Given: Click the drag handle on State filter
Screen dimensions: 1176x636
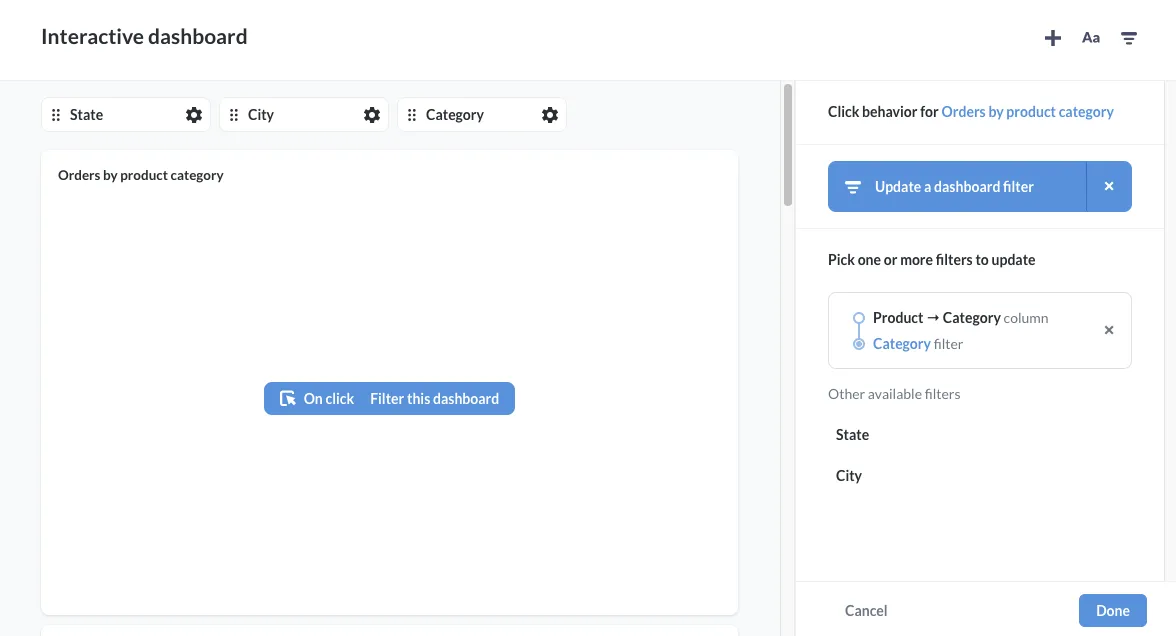Looking at the screenshot, I should point(56,115).
